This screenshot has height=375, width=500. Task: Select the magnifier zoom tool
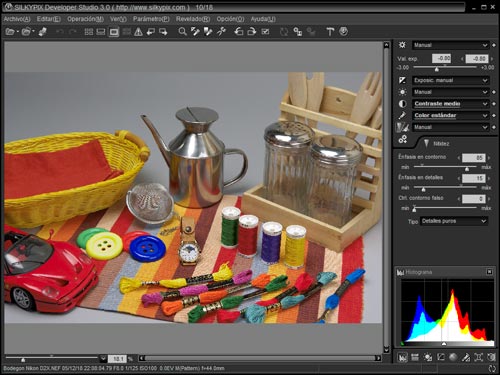182,32
